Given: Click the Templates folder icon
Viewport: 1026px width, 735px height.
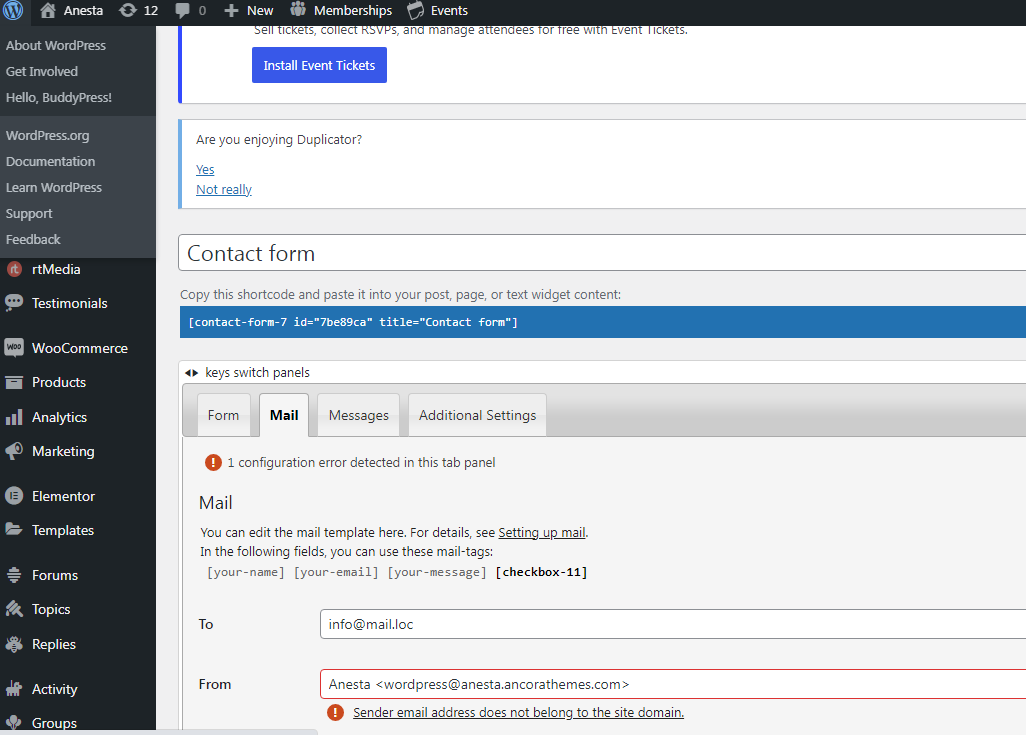Looking at the screenshot, I should pyautogui.click(x=14, y=529).
